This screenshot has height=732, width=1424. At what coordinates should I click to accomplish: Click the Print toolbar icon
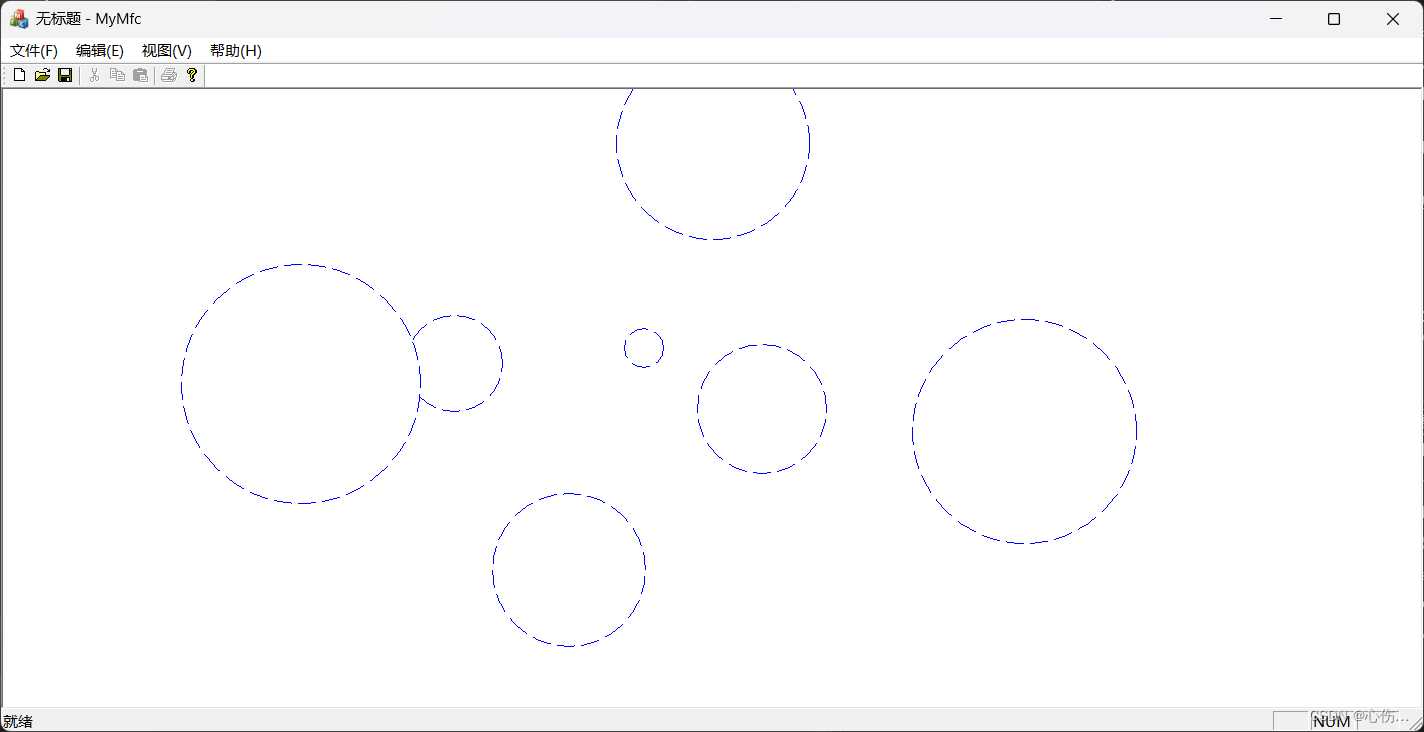tap(169, 75)
